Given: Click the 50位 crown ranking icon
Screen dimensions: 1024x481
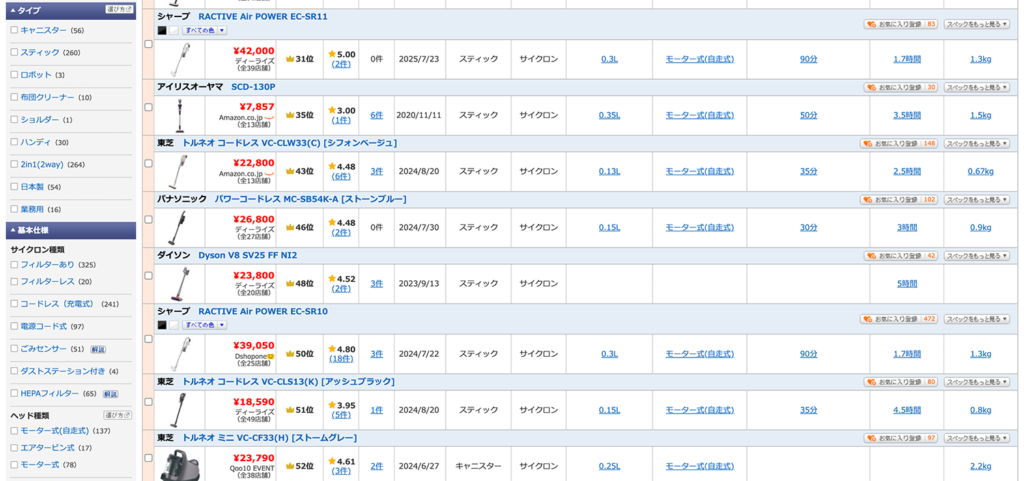Looking at the screenshot, I should [290, 354].
